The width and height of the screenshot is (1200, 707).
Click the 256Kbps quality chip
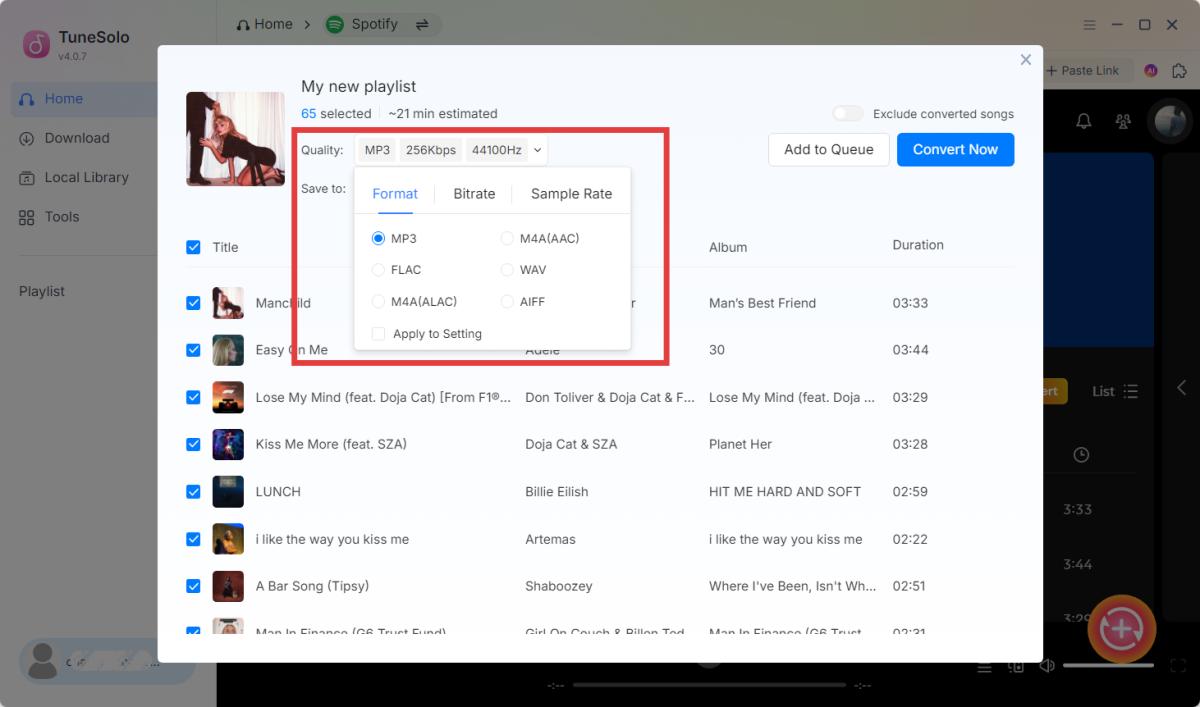pyautogui.click(x=431, y=150)
